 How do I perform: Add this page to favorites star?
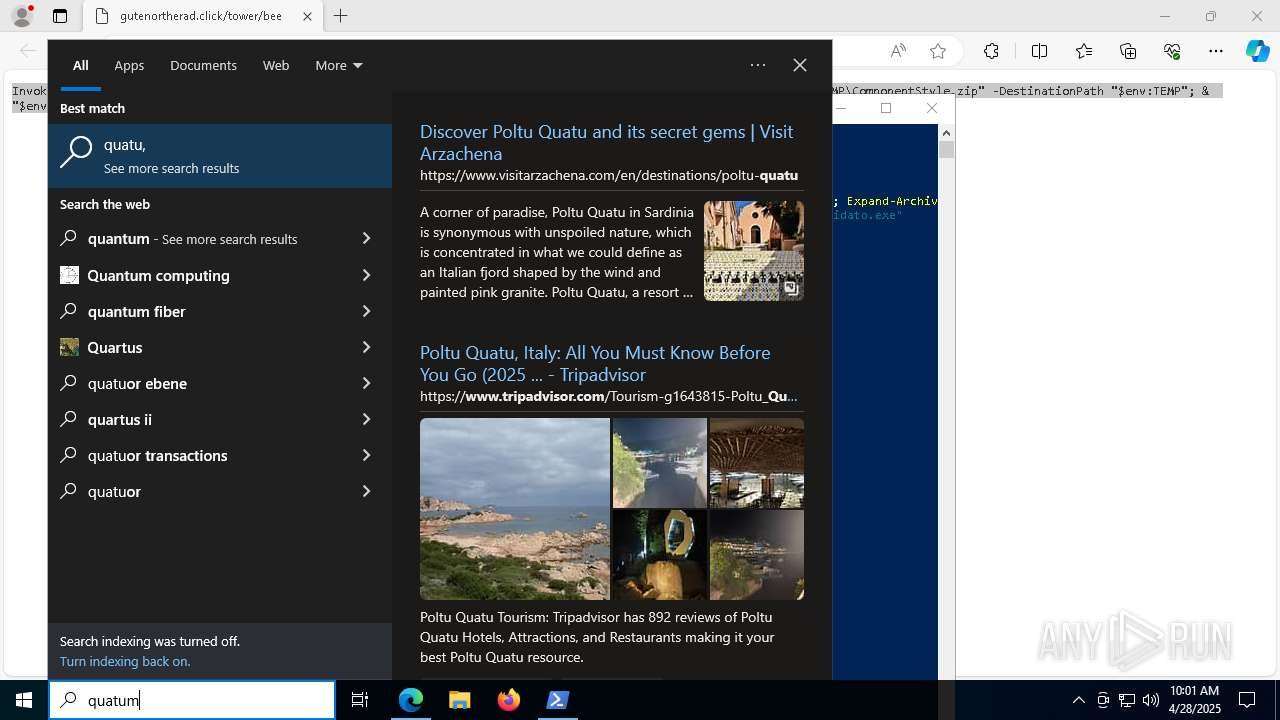click(x=938, y=51)
